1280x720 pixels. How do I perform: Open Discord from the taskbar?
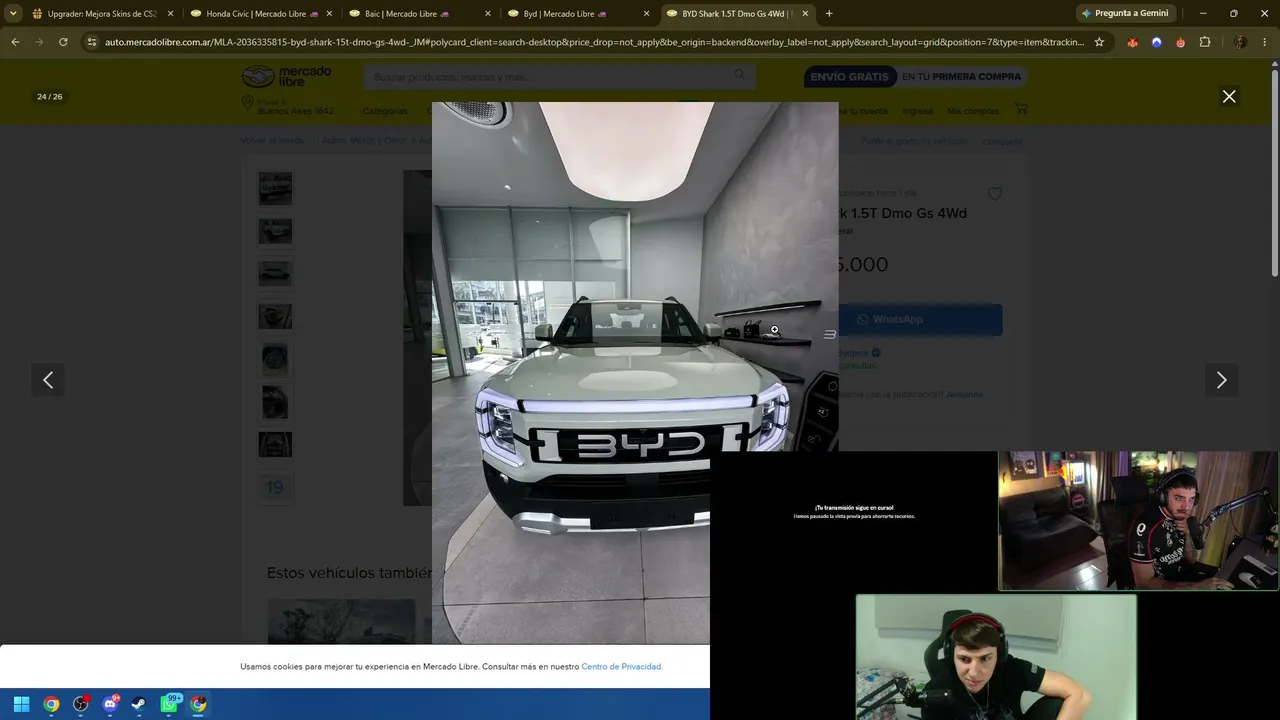(x=110, y=704)
